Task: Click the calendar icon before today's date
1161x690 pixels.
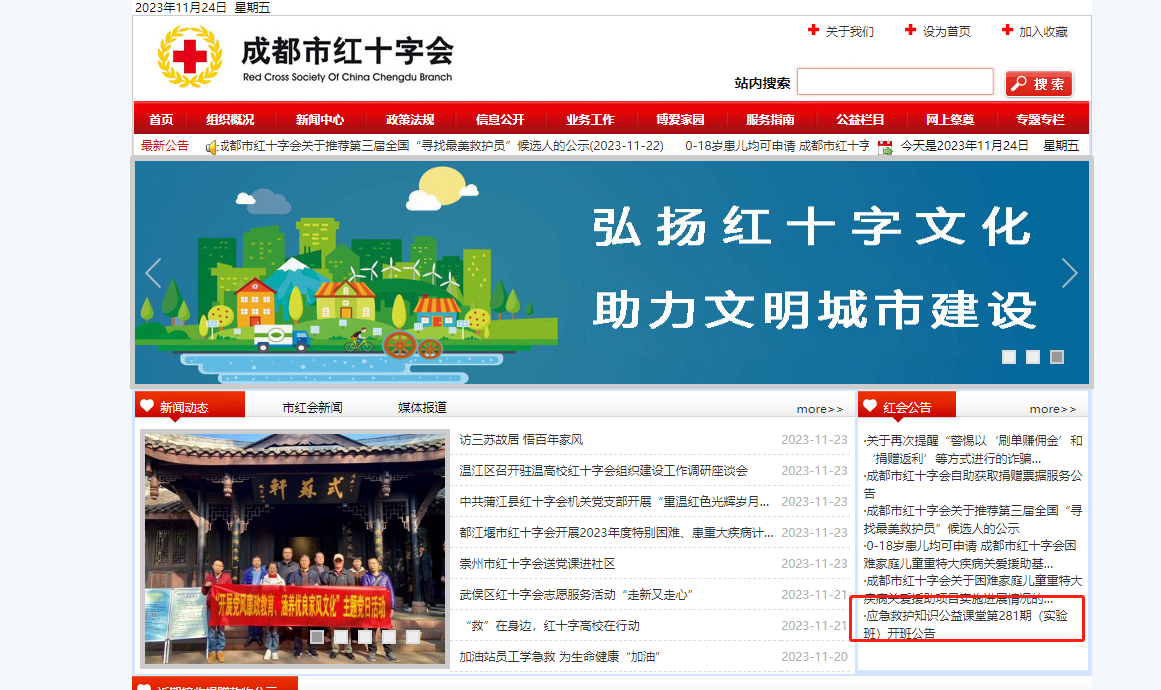Action: coord(885,147)
